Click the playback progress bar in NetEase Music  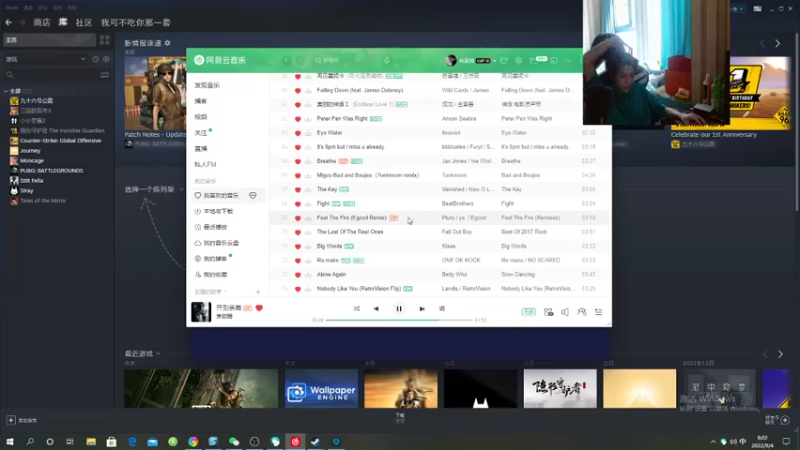(x=399, y=320)
